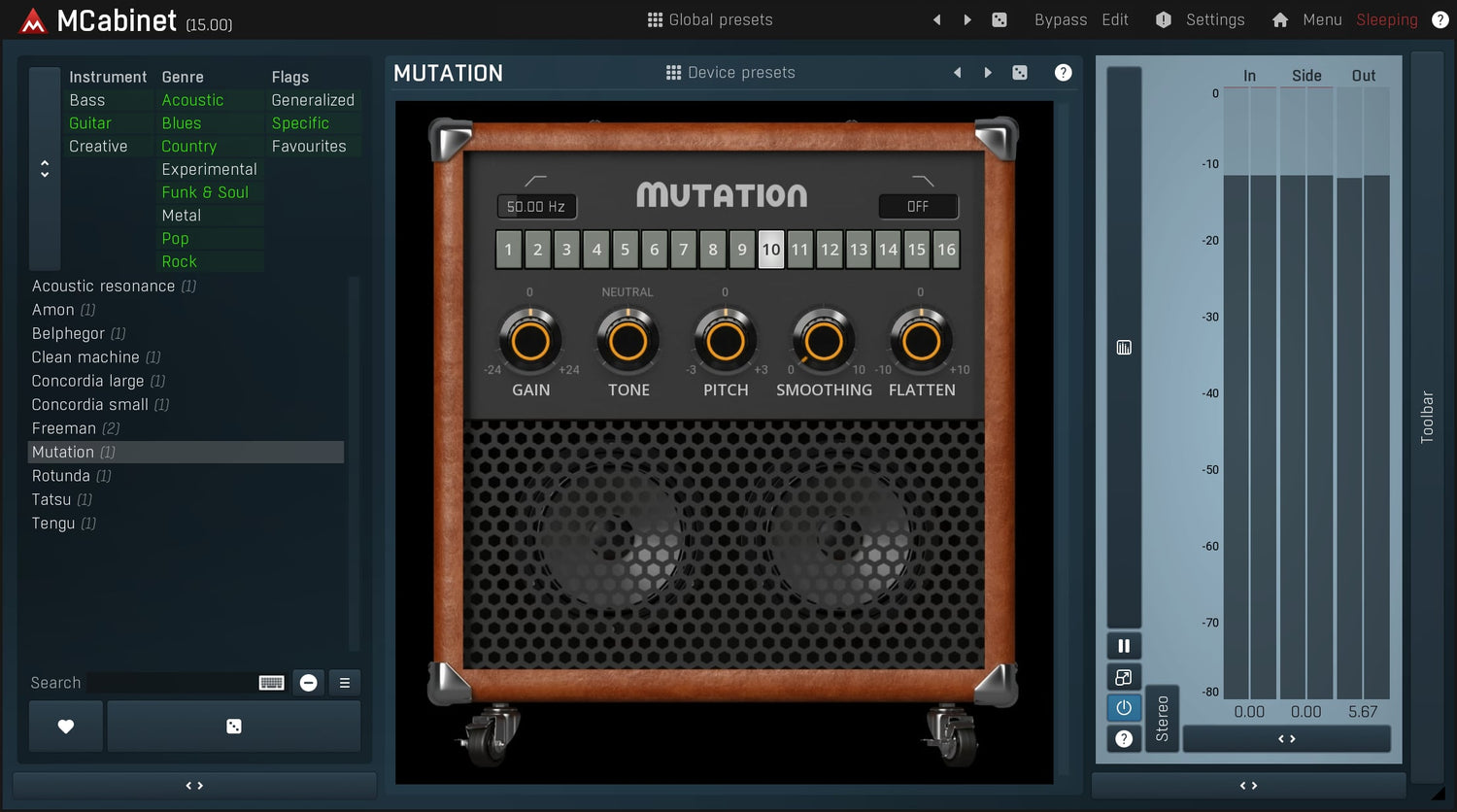Open the Global presets dropdown
Viewport: 1457px width, 812px height.
[710, 19]
